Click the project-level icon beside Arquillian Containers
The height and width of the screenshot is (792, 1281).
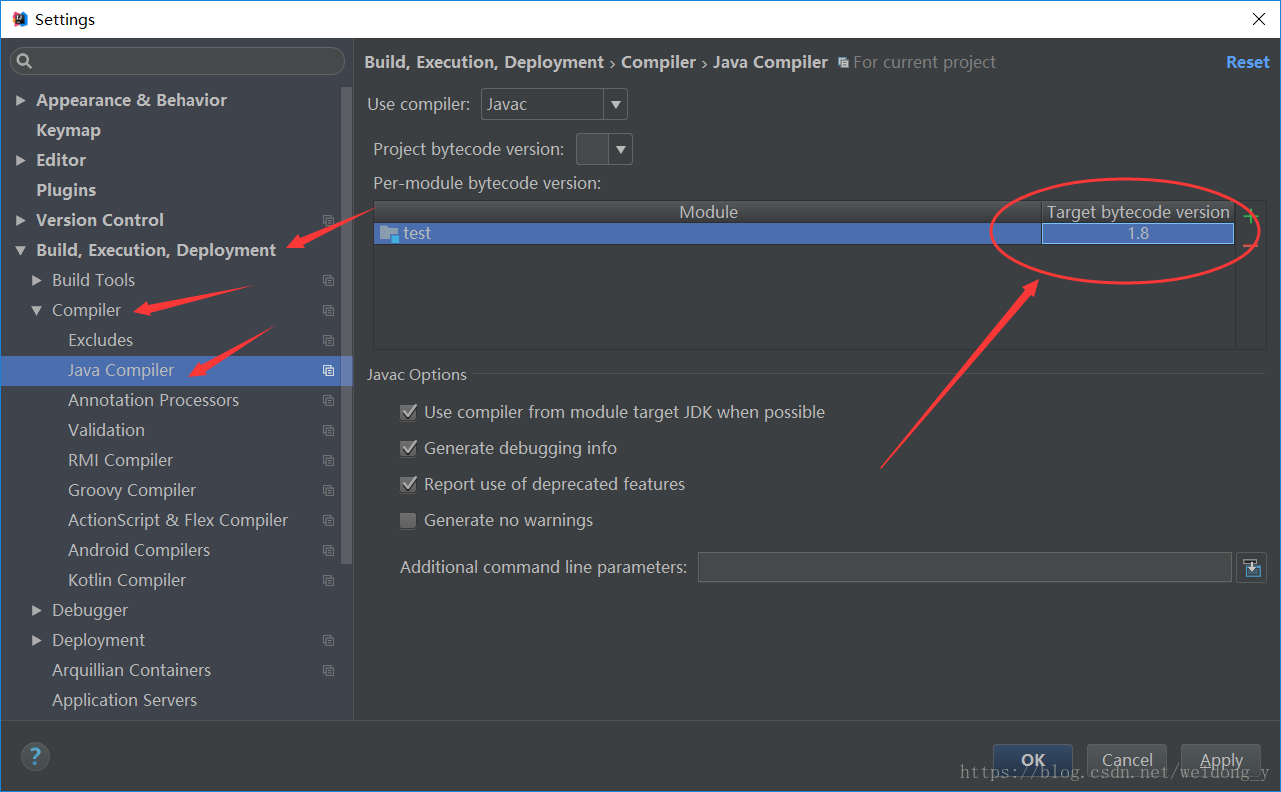328,670
